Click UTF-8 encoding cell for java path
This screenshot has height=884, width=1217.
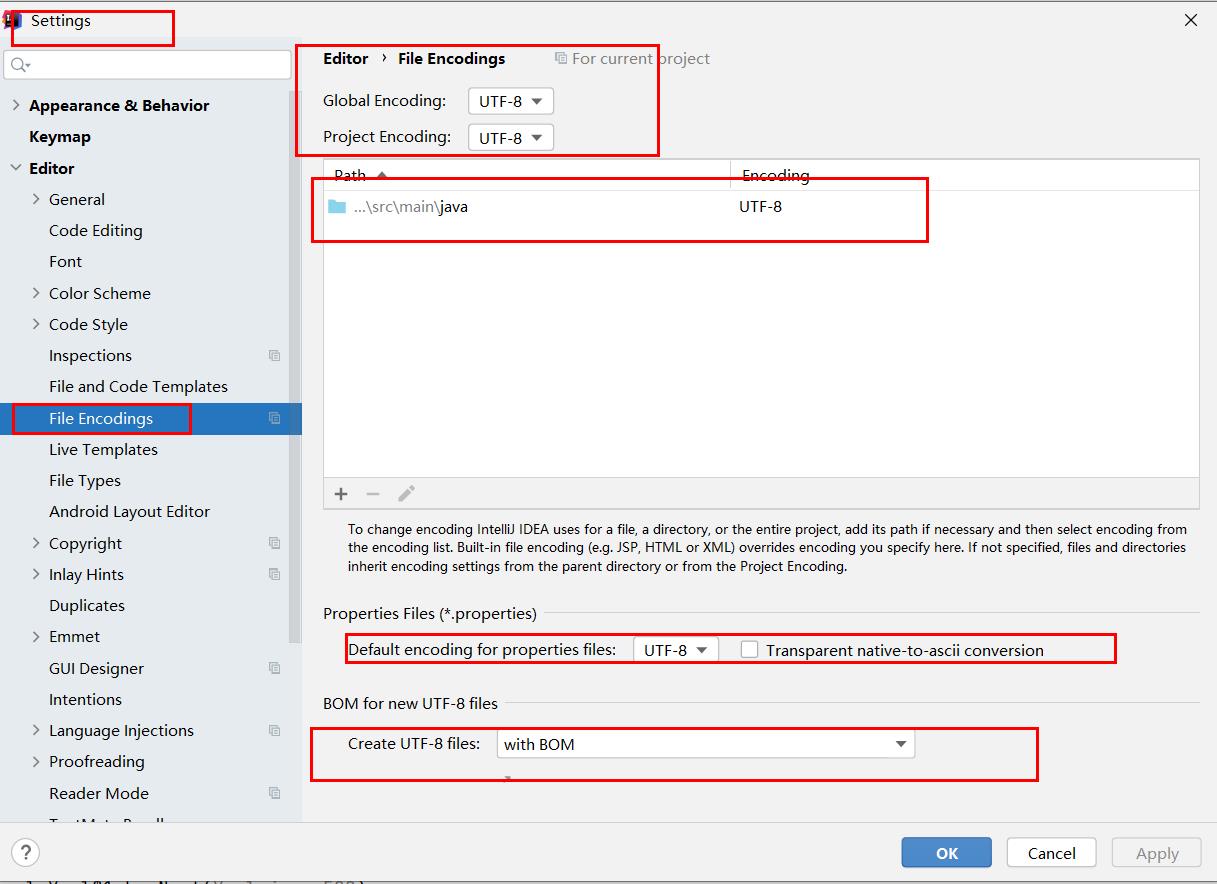(760, 207)
